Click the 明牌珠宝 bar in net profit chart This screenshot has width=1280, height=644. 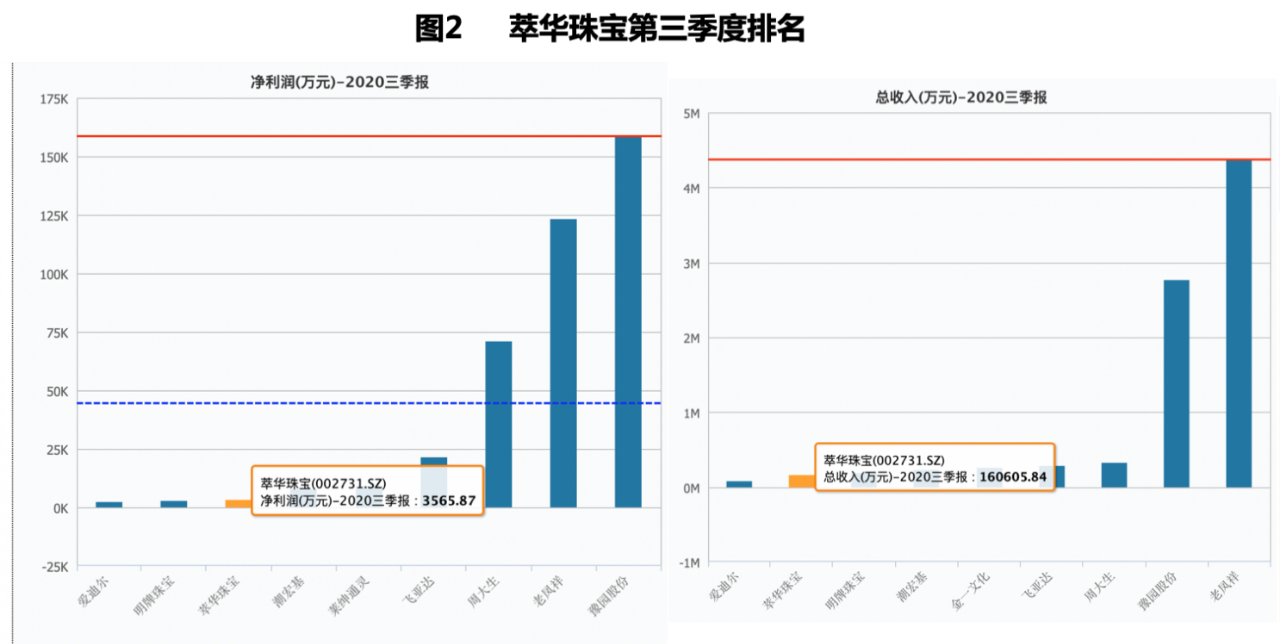point(174,504)
